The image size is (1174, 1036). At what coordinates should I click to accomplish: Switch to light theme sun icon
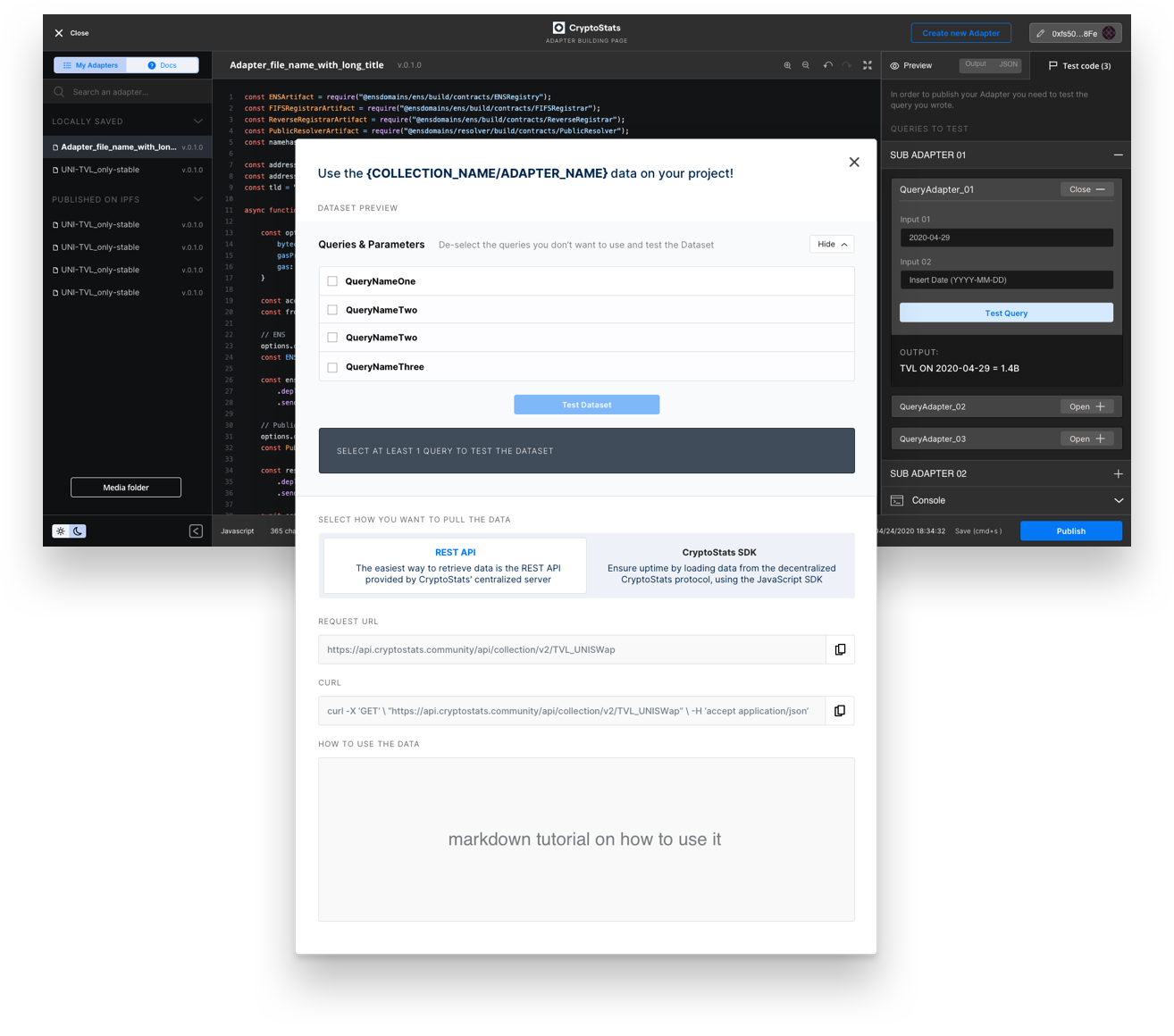coord(61,531)
